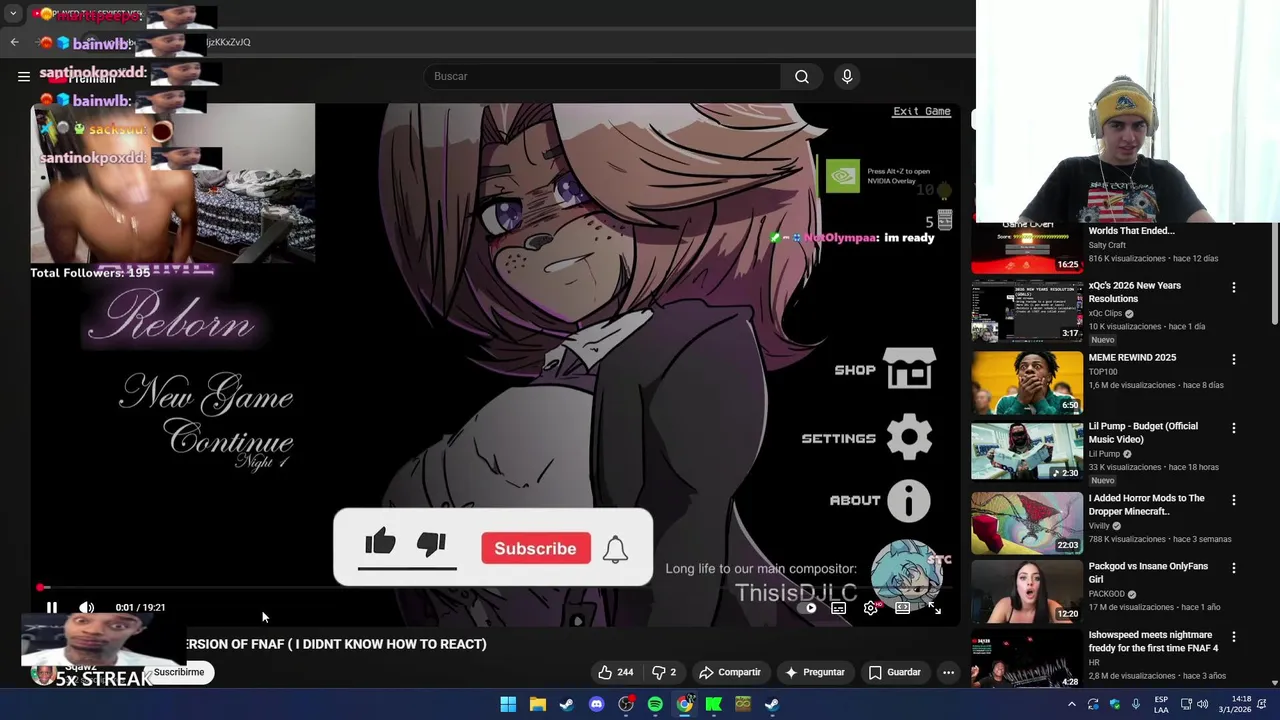Play the Dropper Minecraft thumbnail
Viewport: 1280px width, 720px height.
pyautogui.click(x=1027, y=522)
